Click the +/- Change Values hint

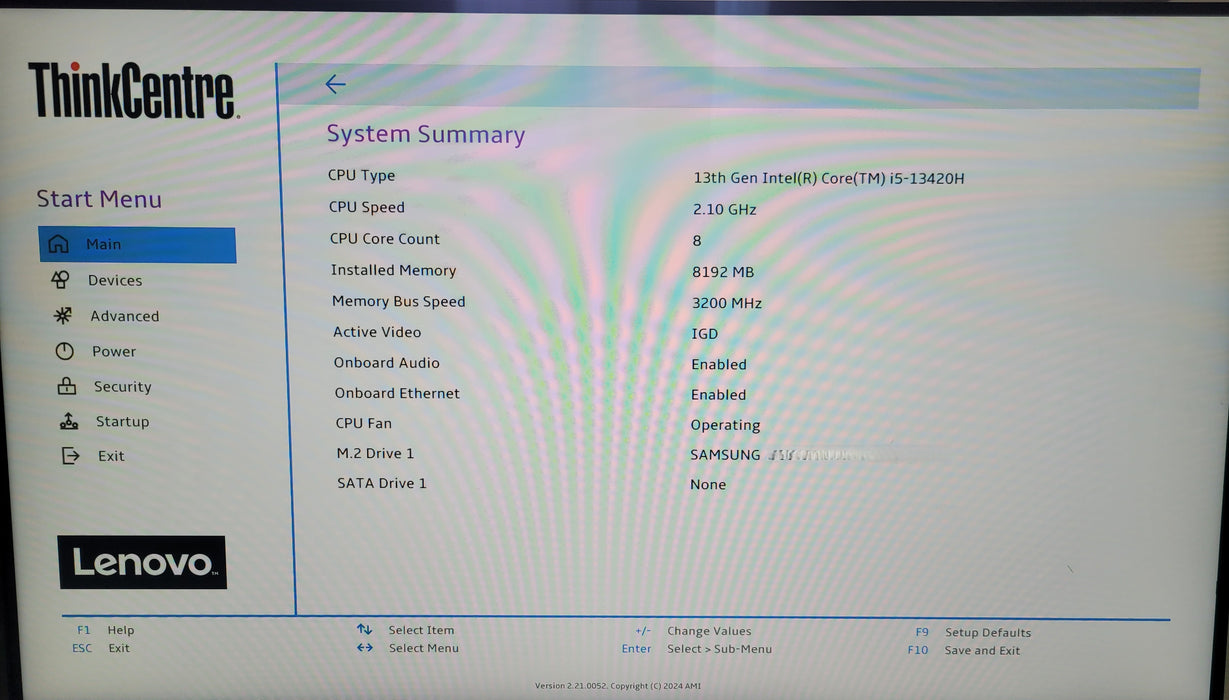pos(693,631)
